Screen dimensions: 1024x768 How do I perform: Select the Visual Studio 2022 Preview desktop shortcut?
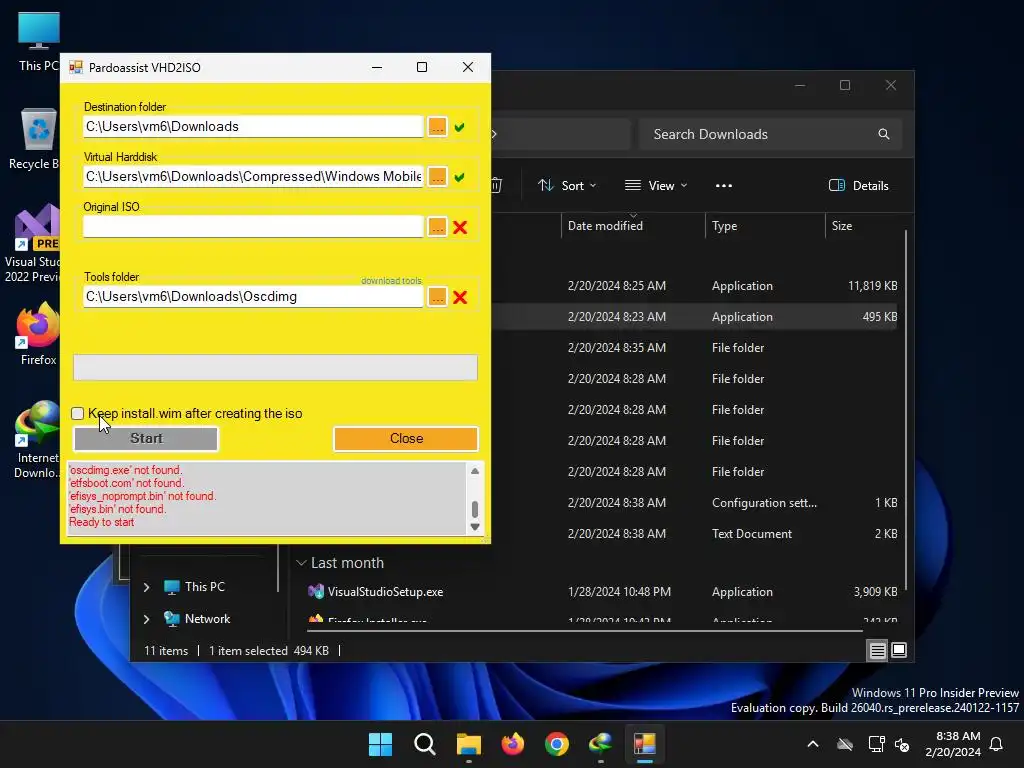click(33, 243)
